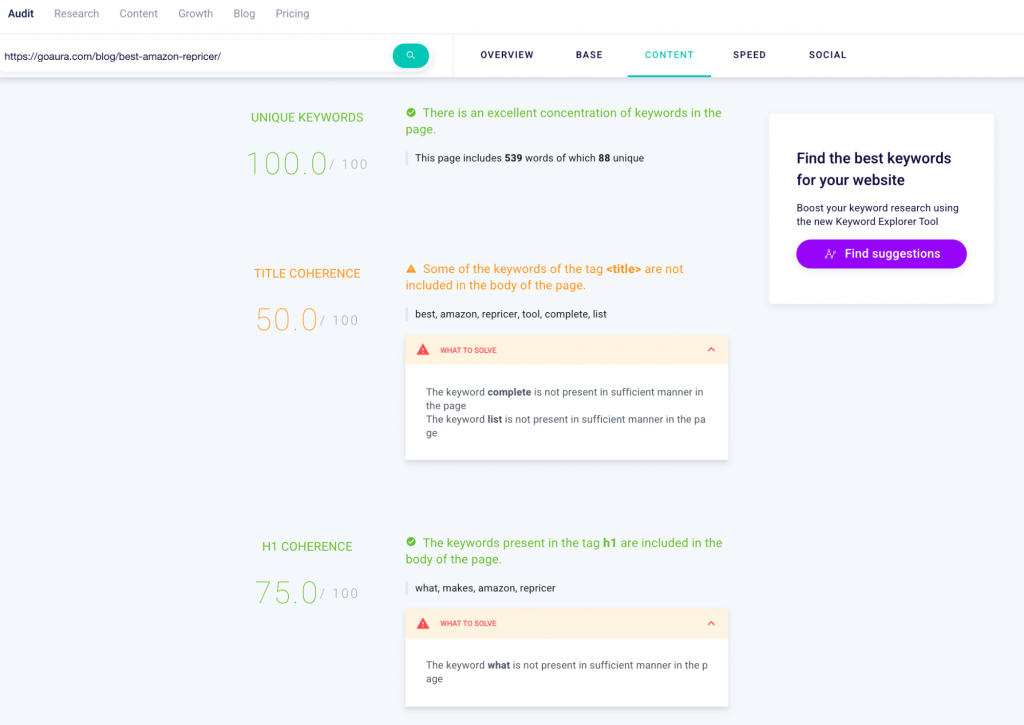Click the Audit item in top navigation
The height and width of the screenshot is (725, 1024).
coord(21,14)
